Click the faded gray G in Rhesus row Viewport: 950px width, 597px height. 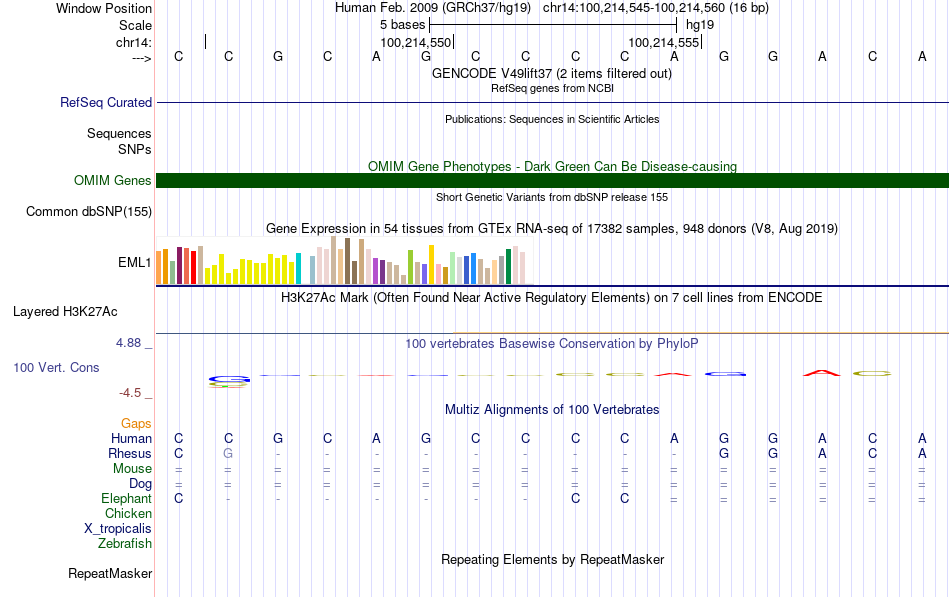click(228, 453)
